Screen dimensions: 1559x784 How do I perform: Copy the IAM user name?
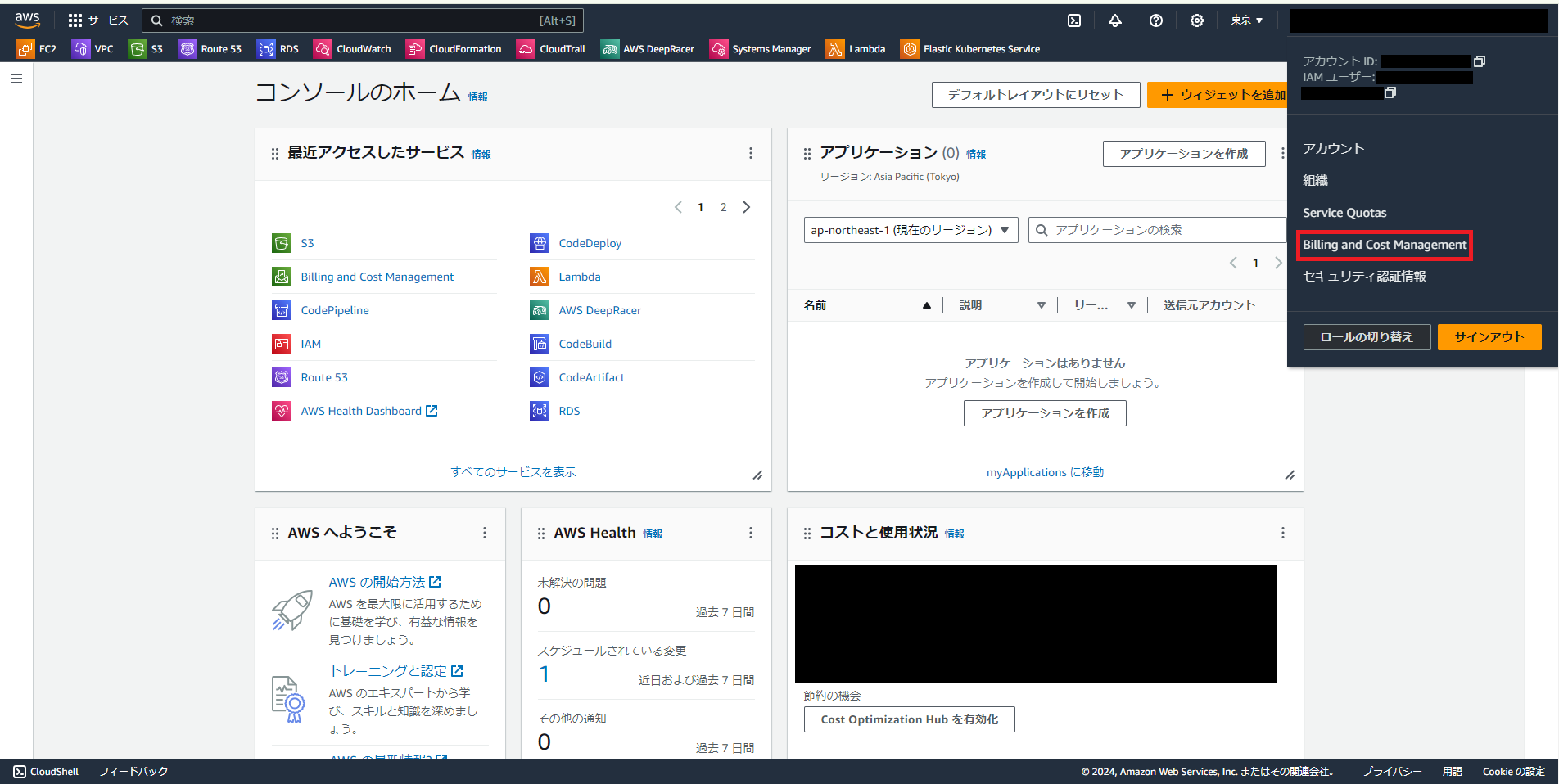[x=1390, y=93]
